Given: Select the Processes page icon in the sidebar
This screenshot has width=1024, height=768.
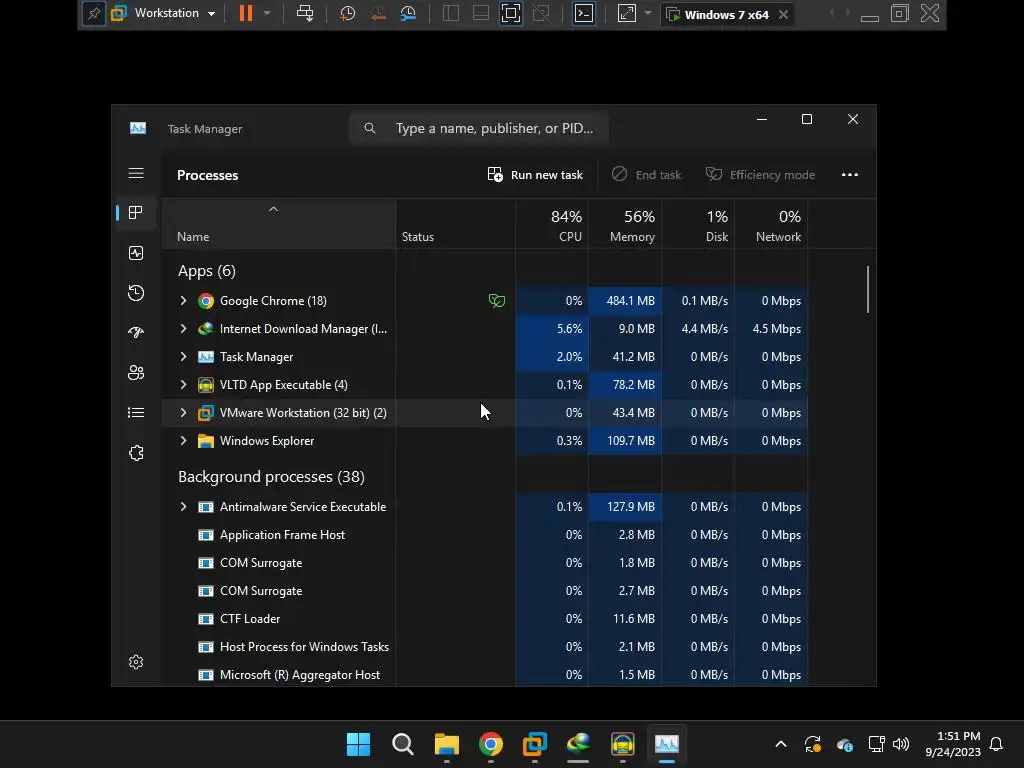Looking at the screenshot, I should (136, 213).
